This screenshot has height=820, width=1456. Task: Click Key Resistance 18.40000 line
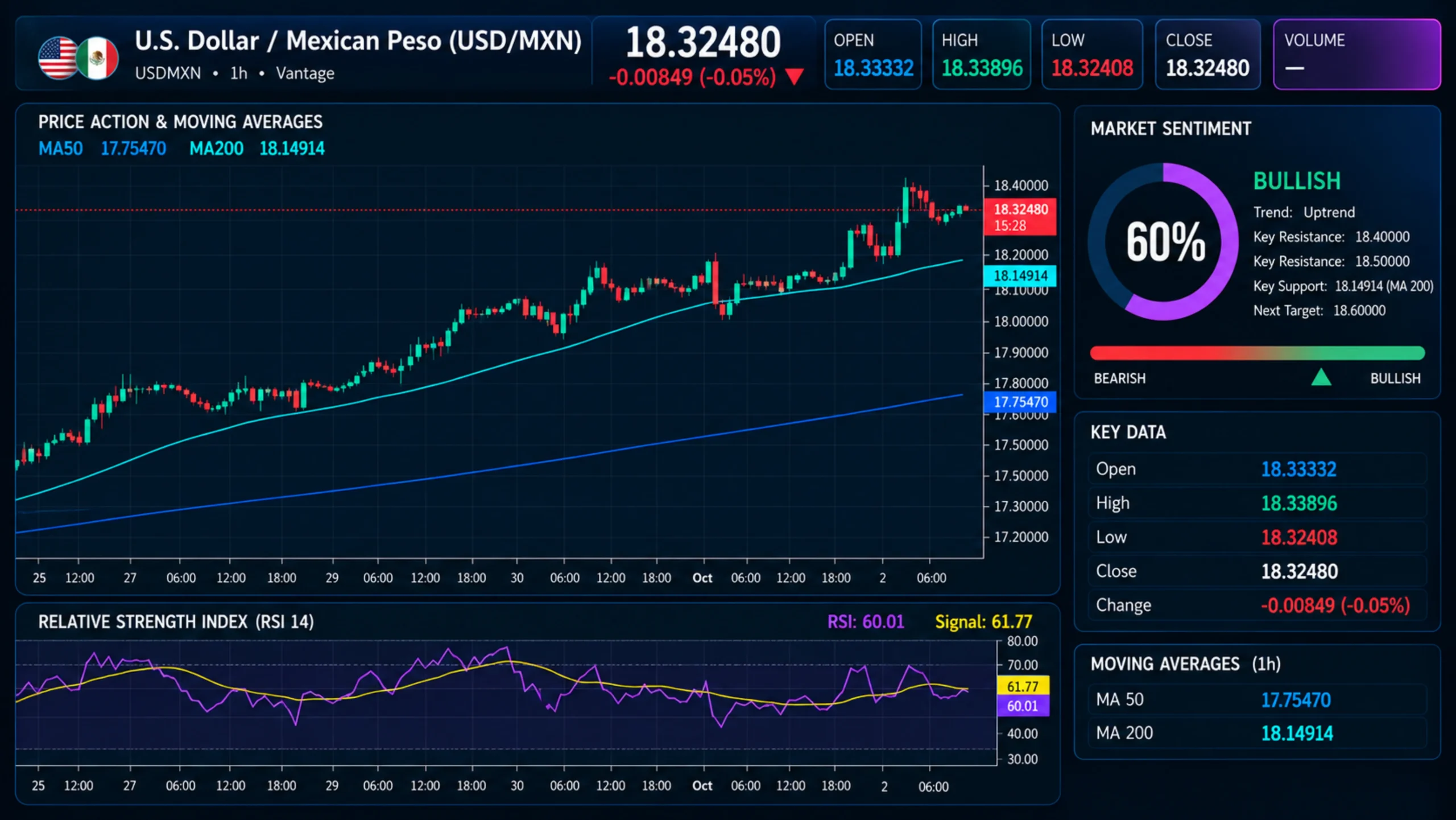tap(1331, 237)
